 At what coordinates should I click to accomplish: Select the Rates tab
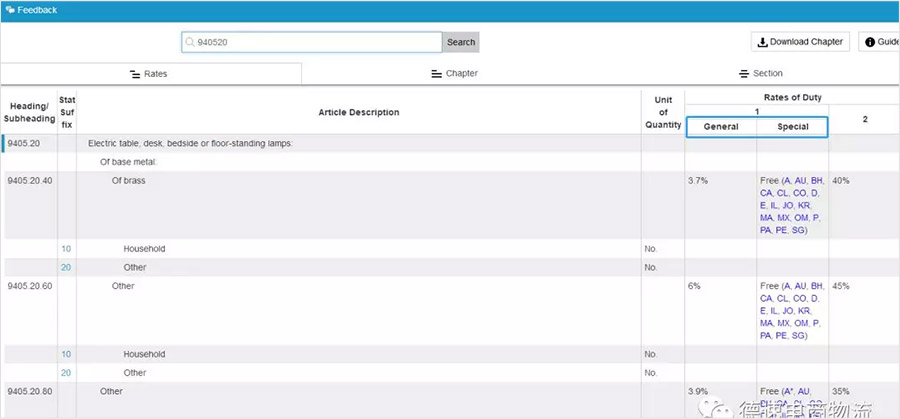tap(151, 74)
